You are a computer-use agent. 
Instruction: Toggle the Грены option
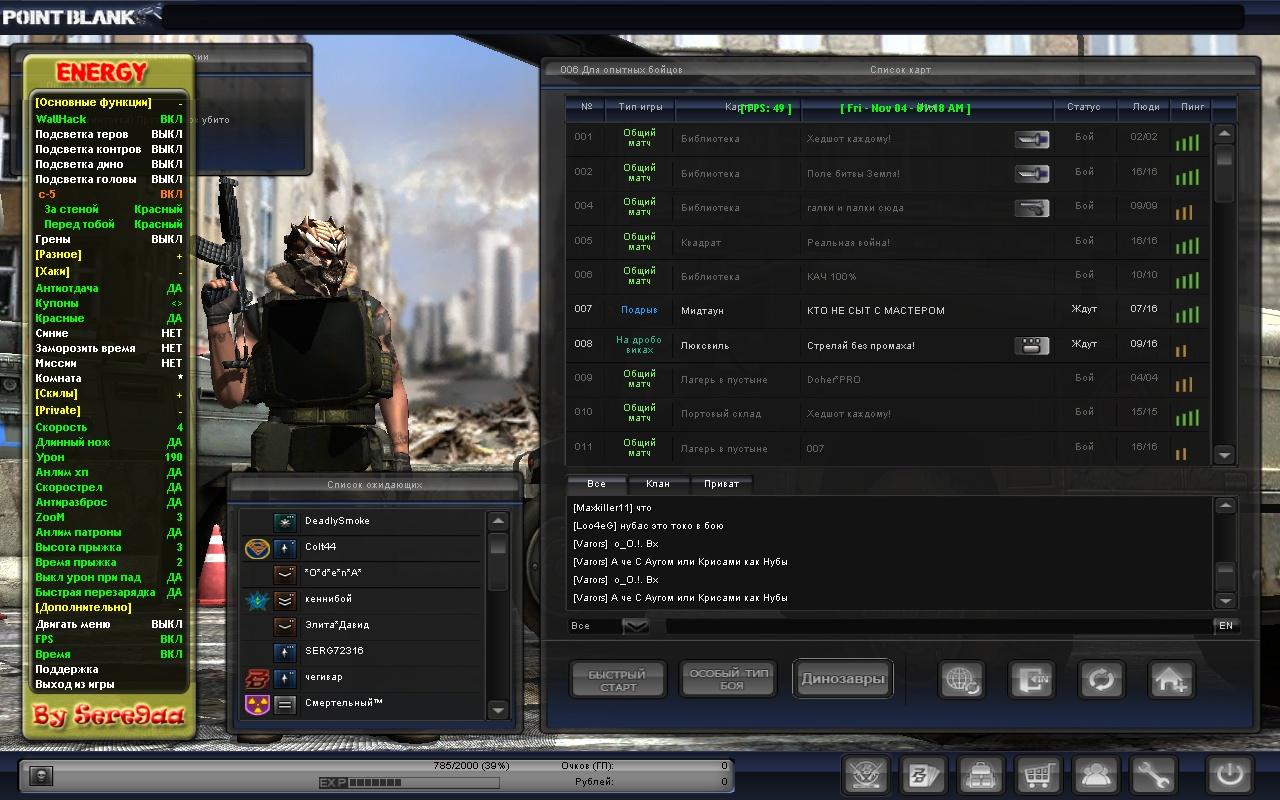pos(108,239)
